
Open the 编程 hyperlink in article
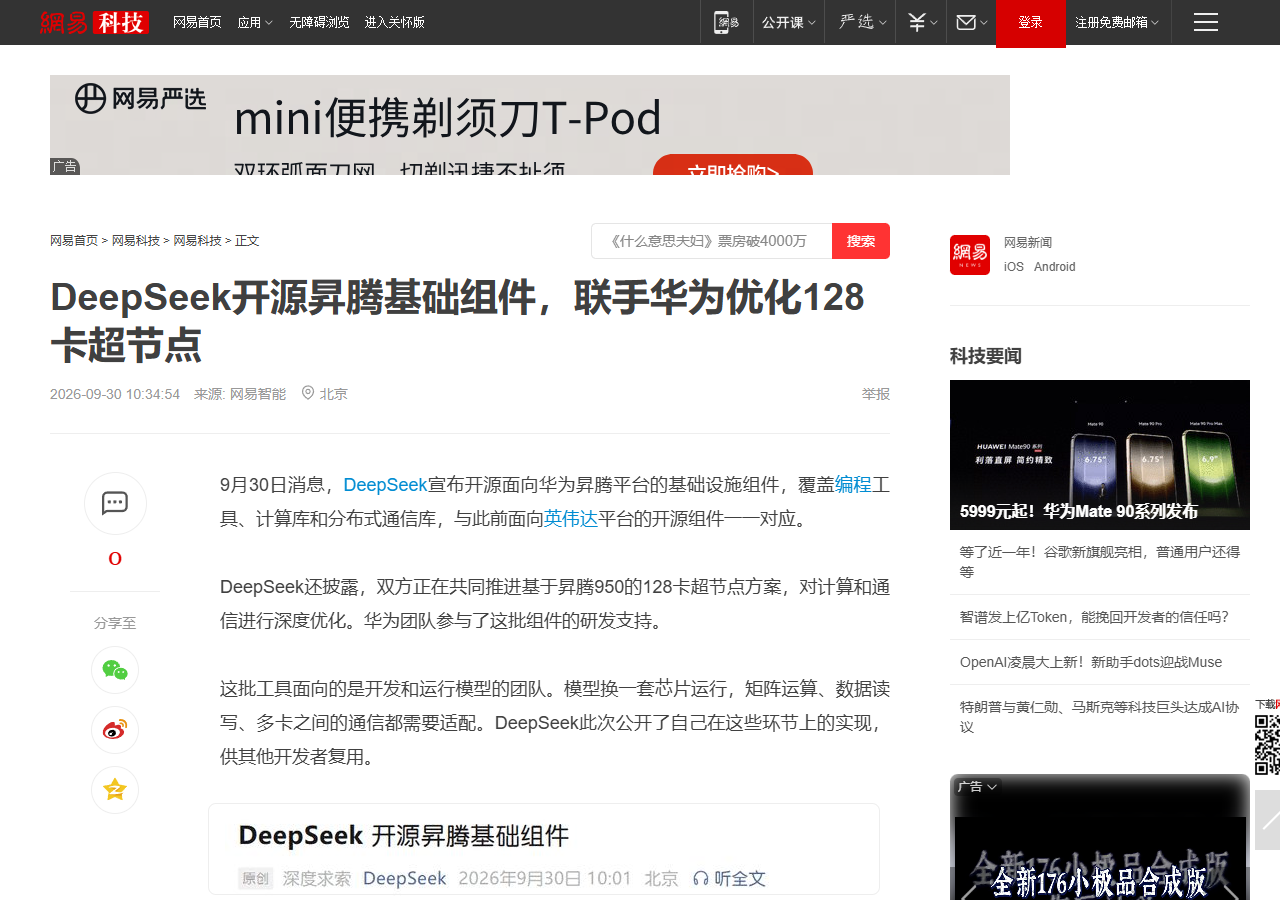[x=853, y=485]
